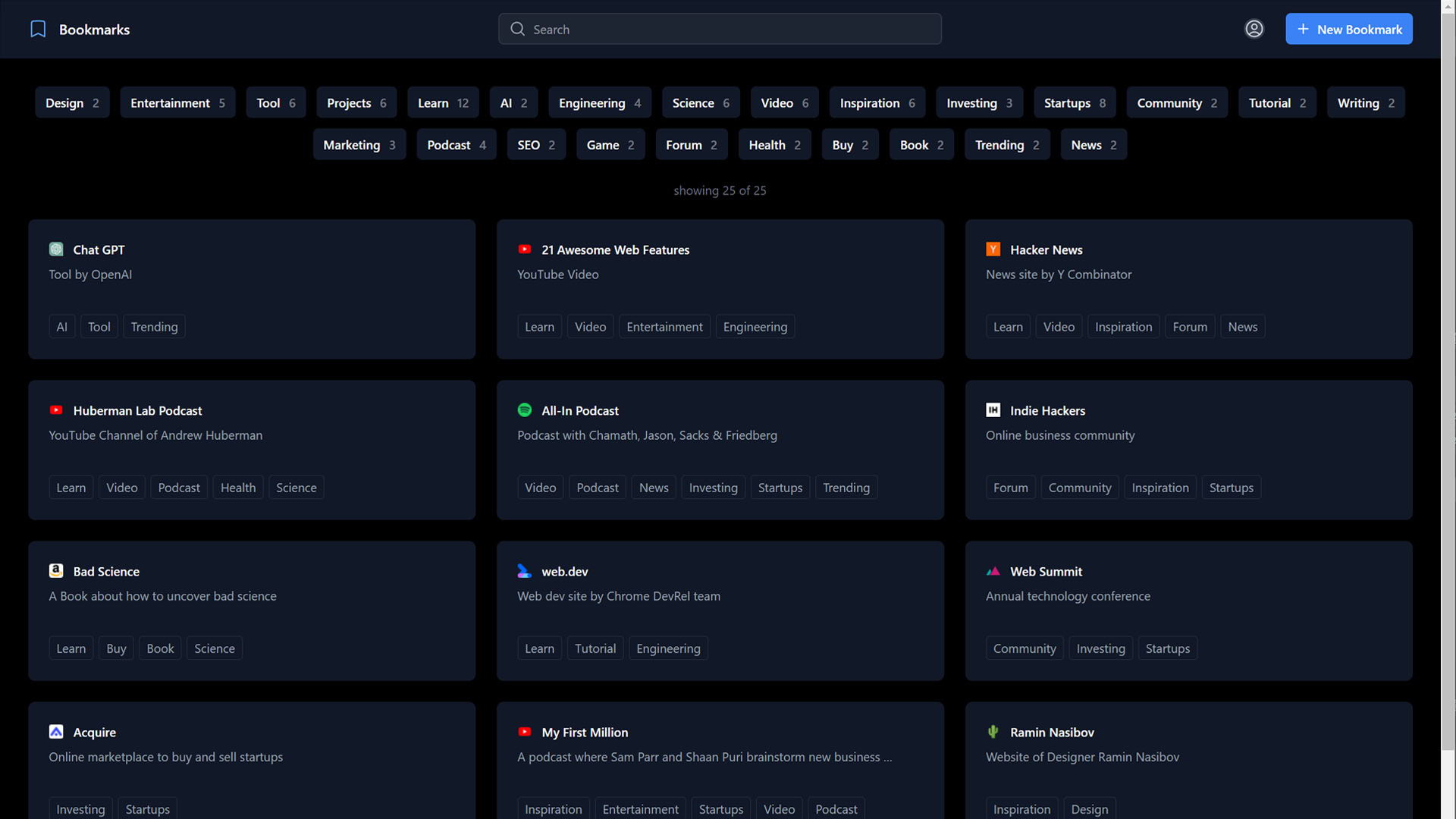Viewport: 1456px width, 819px height.
Task: Click the Indie Hackers IH icon
Action: (x=993, y=410)
